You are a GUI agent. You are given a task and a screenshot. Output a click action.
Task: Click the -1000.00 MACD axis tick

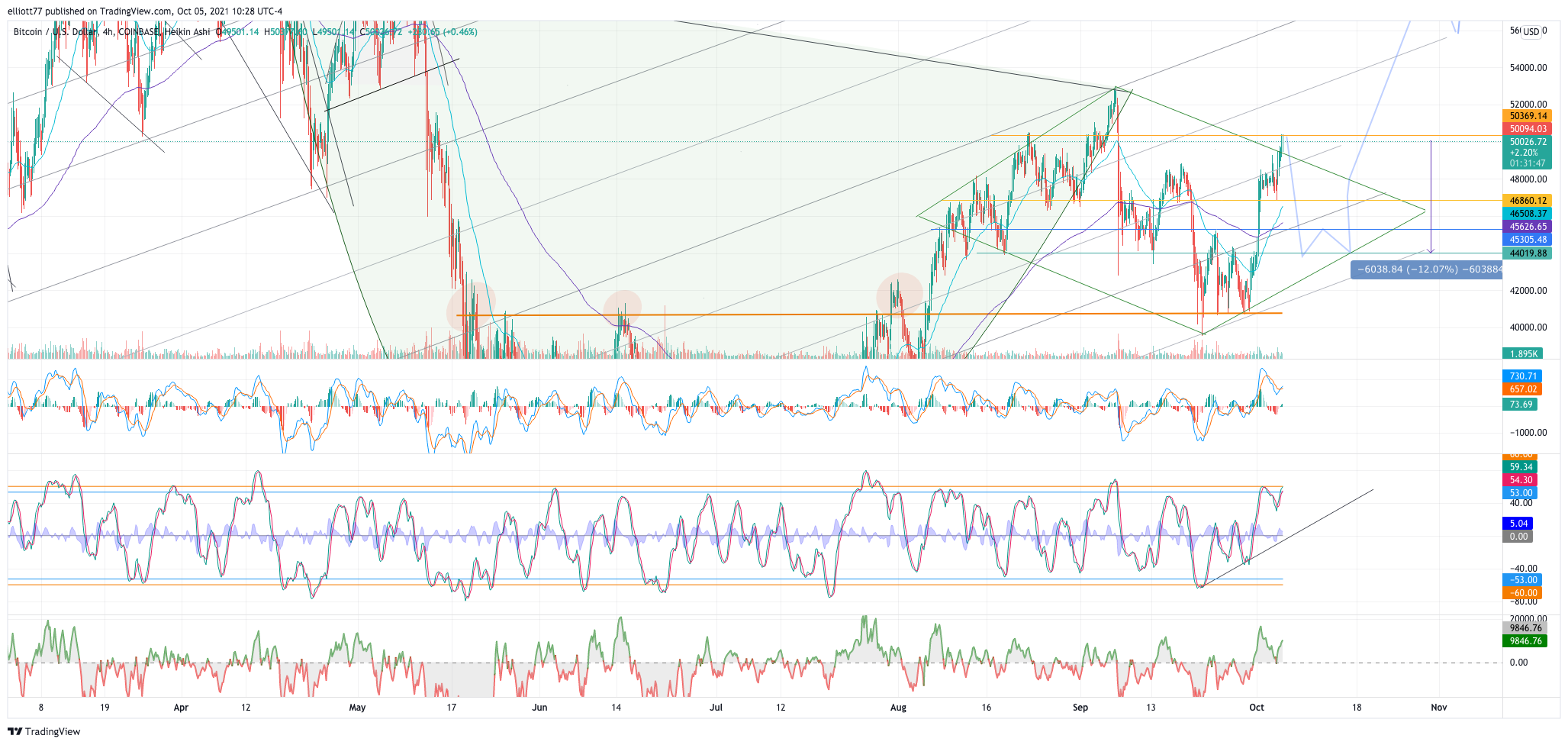coord(1528,433)
